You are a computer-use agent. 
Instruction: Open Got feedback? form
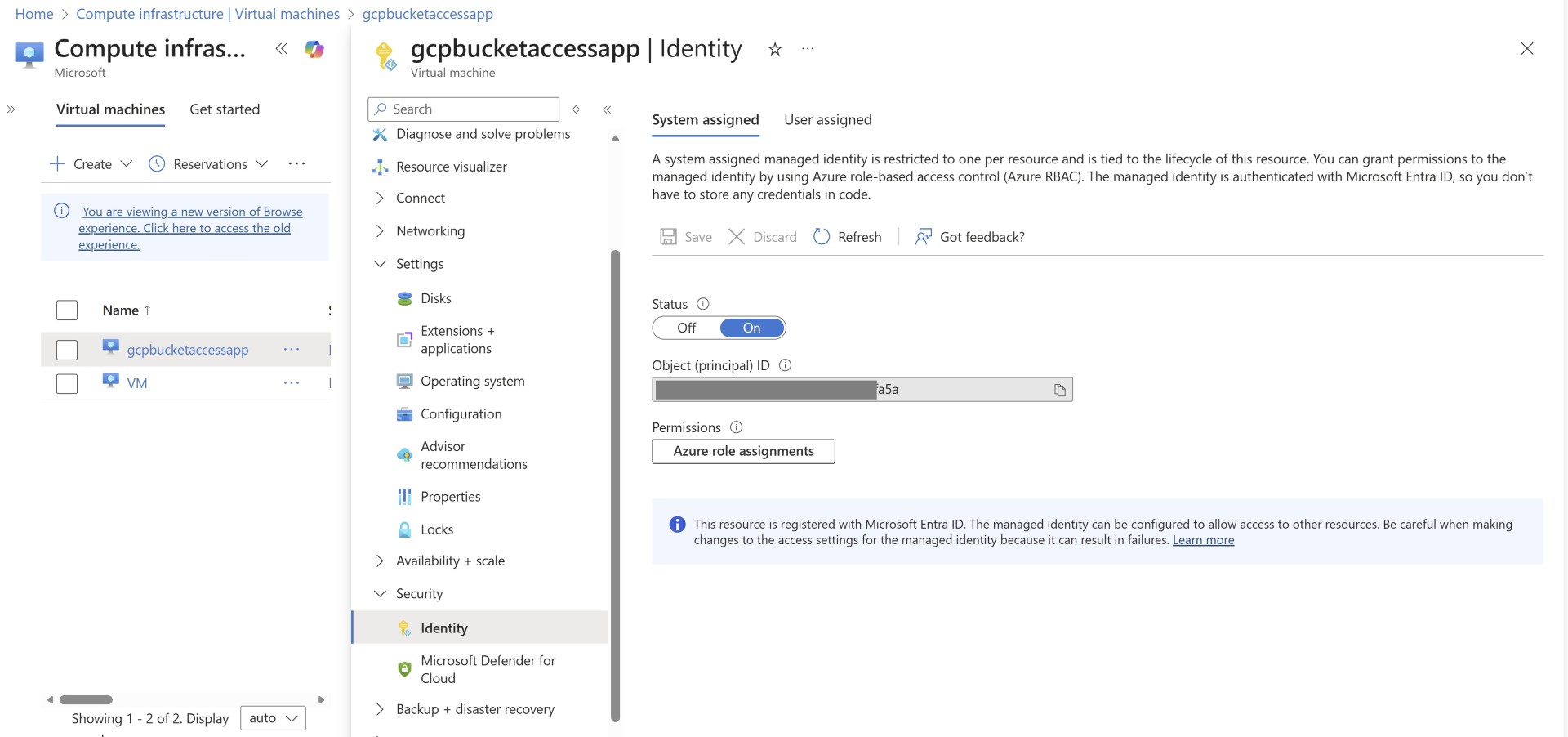[970, 237]
